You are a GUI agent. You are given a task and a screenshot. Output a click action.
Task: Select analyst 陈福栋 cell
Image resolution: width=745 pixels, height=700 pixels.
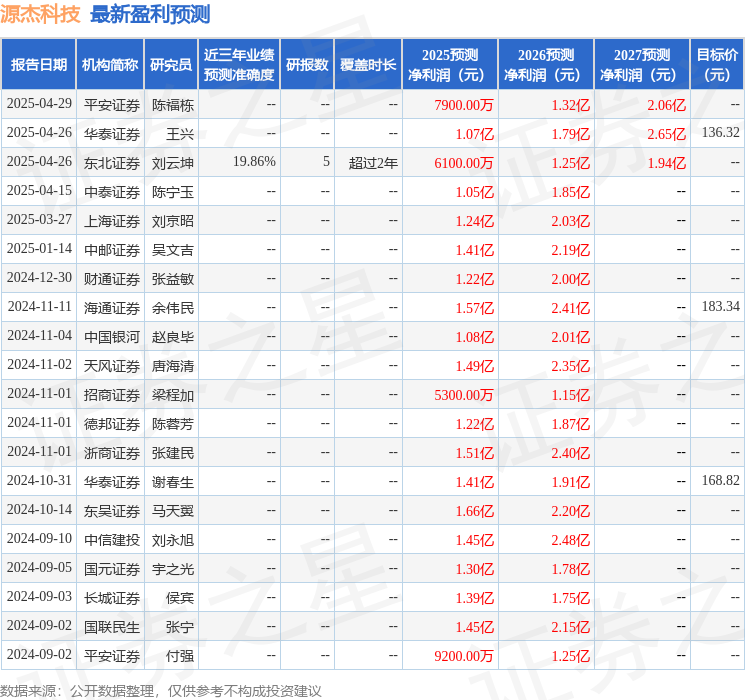[x=171, y=104]
